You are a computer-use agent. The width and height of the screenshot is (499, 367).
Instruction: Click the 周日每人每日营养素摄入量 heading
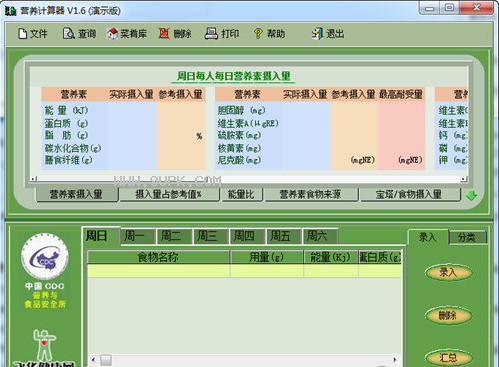(x=233, y=76)
